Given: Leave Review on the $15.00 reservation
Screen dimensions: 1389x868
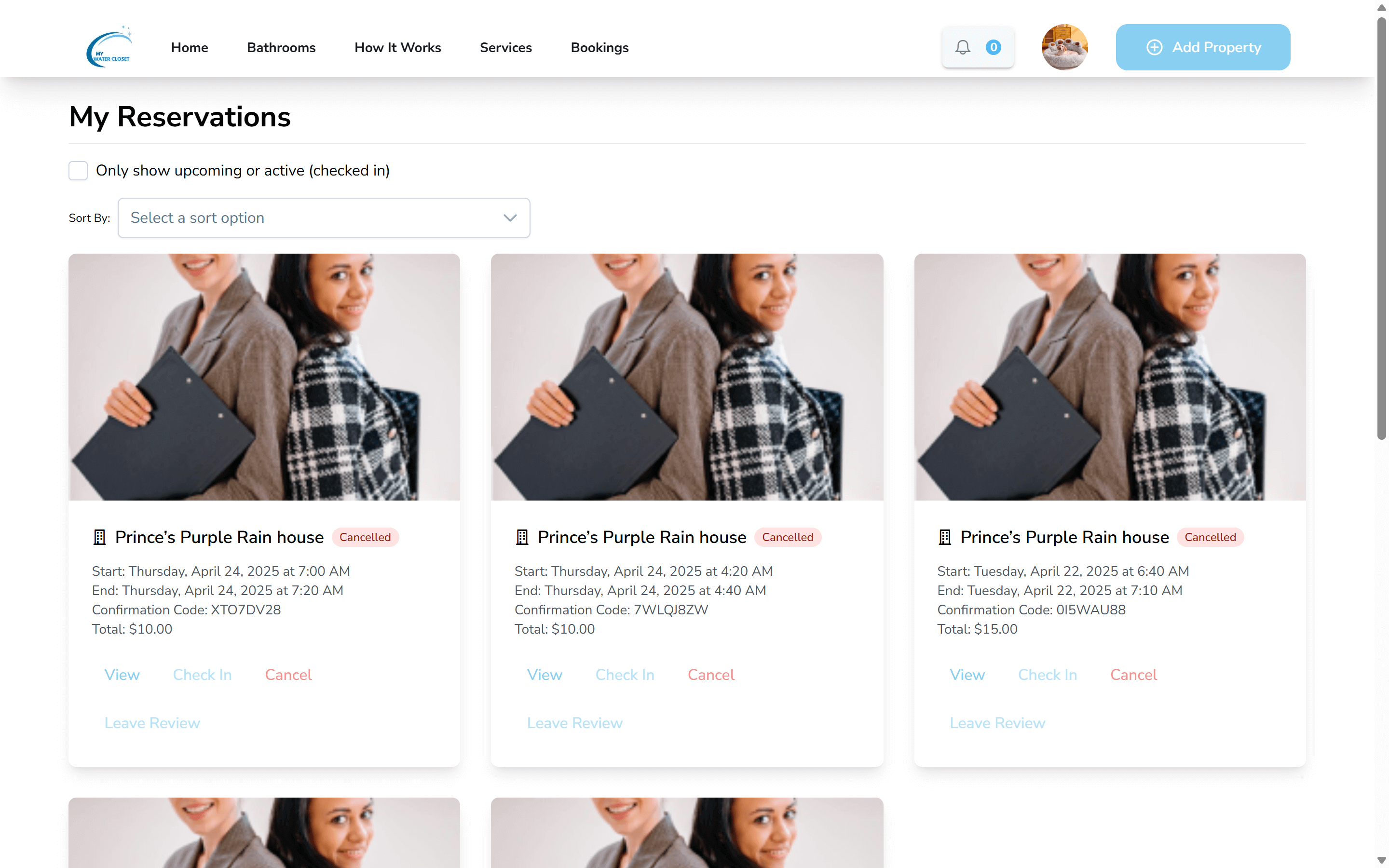Looking at the screenshot, I should (997, 723).
